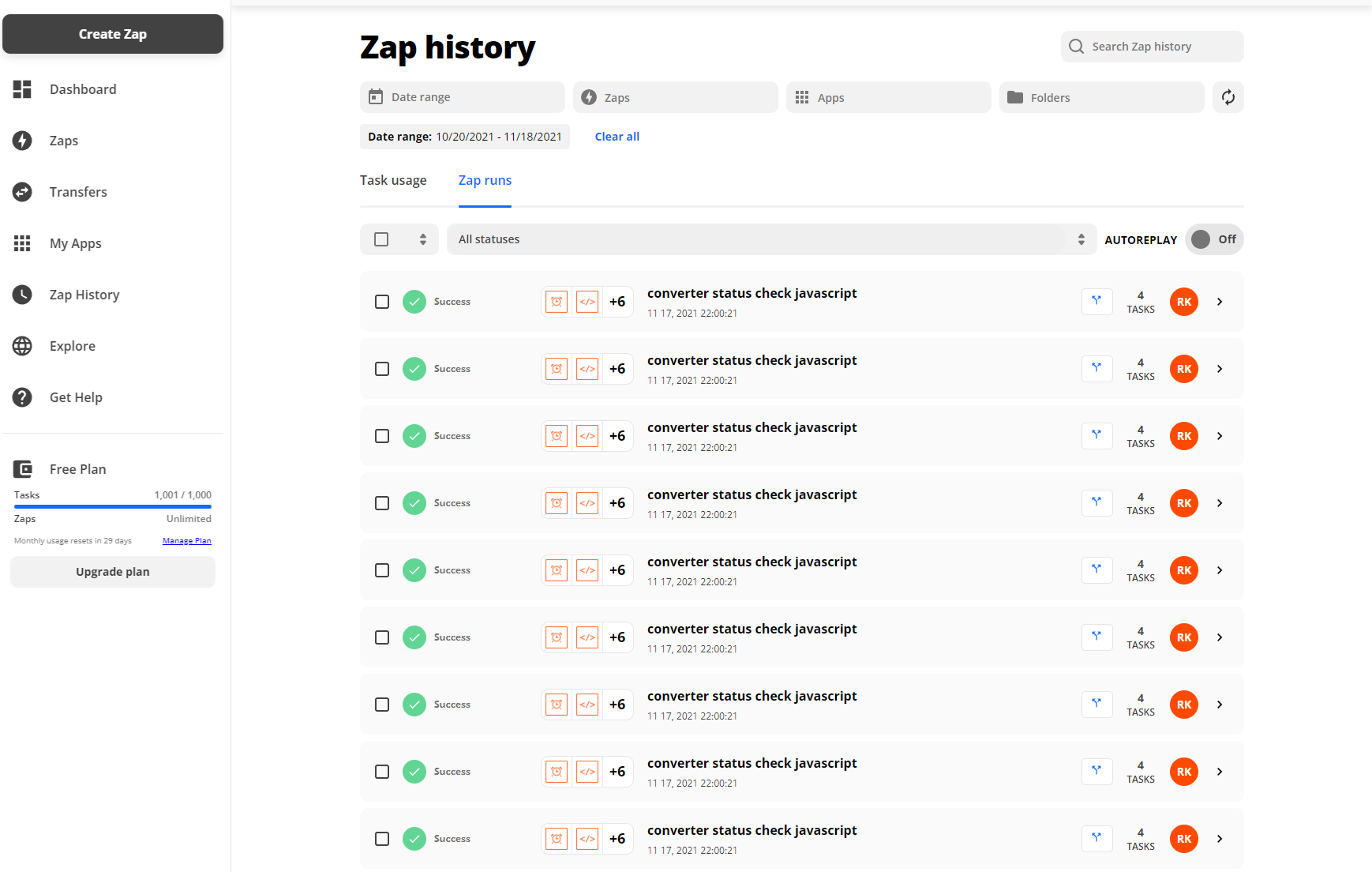Click the RK avatar in fourth run row
This screenshot has width=1372, height=872.
1183,503
